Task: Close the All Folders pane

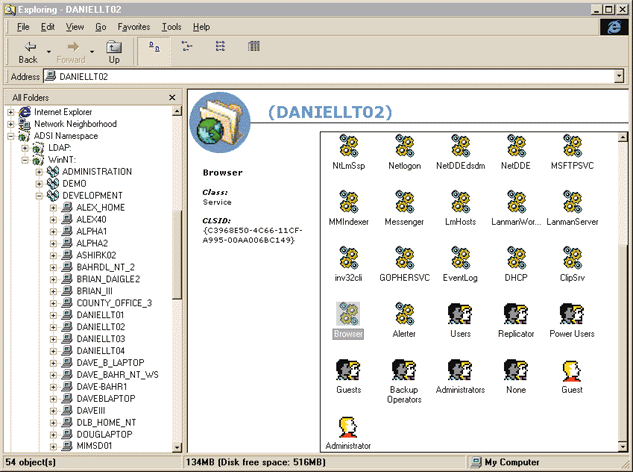Action: 172,97
